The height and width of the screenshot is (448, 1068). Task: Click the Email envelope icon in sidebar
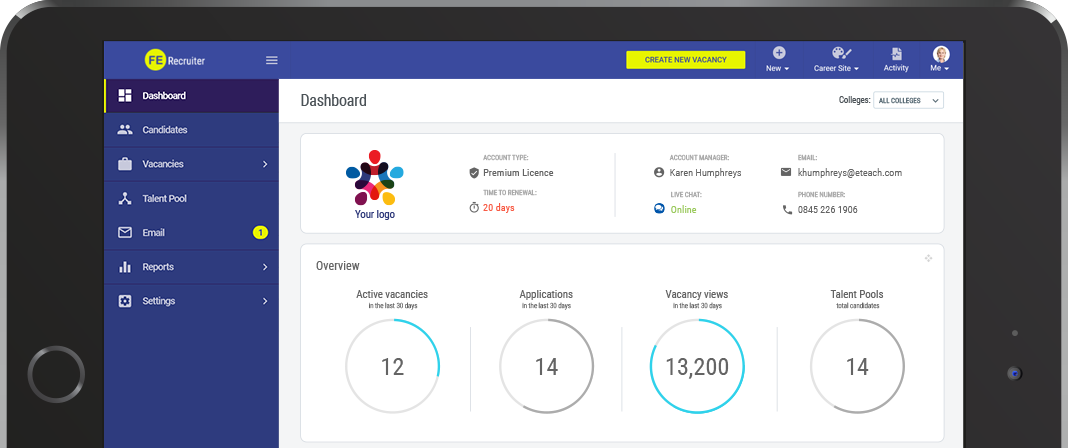click(125, 232)
